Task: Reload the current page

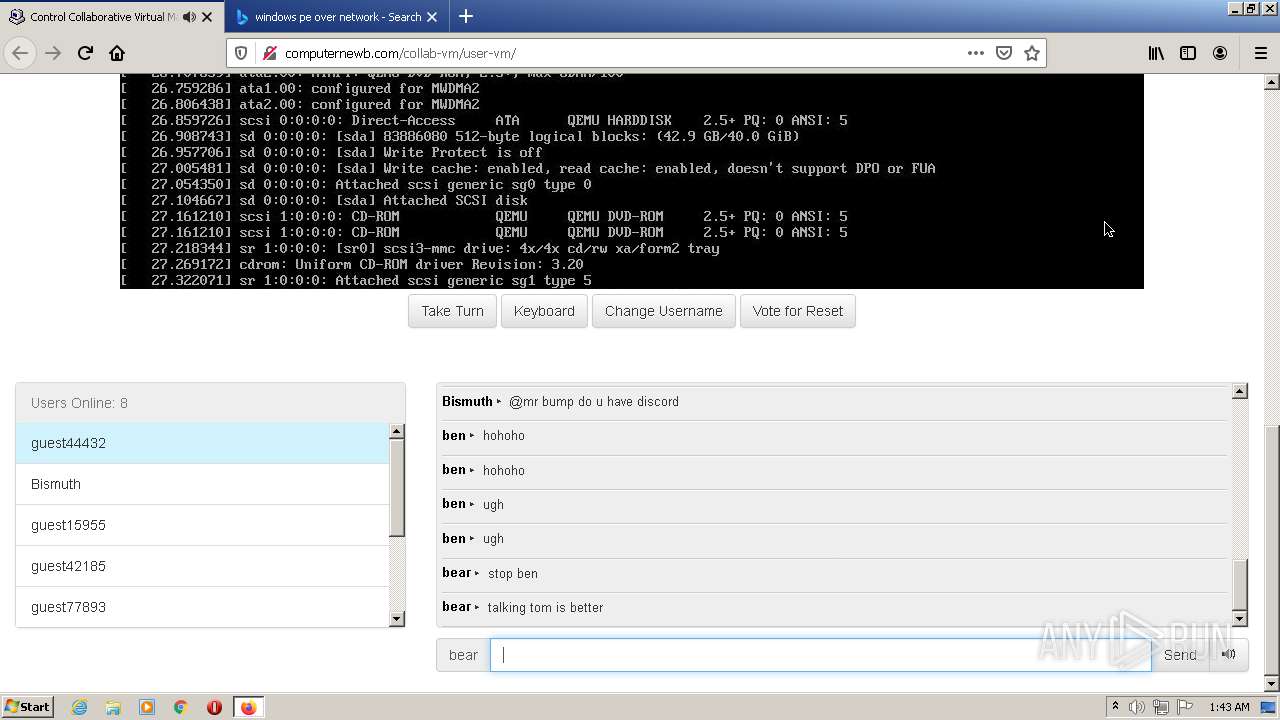Action: 85,53
